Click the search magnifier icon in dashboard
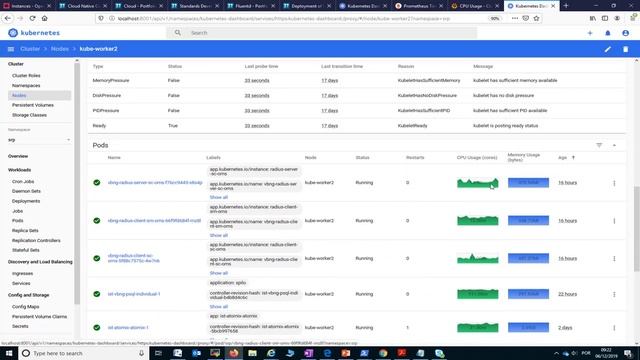Screen dimensions: 640x360 (178, 33)
